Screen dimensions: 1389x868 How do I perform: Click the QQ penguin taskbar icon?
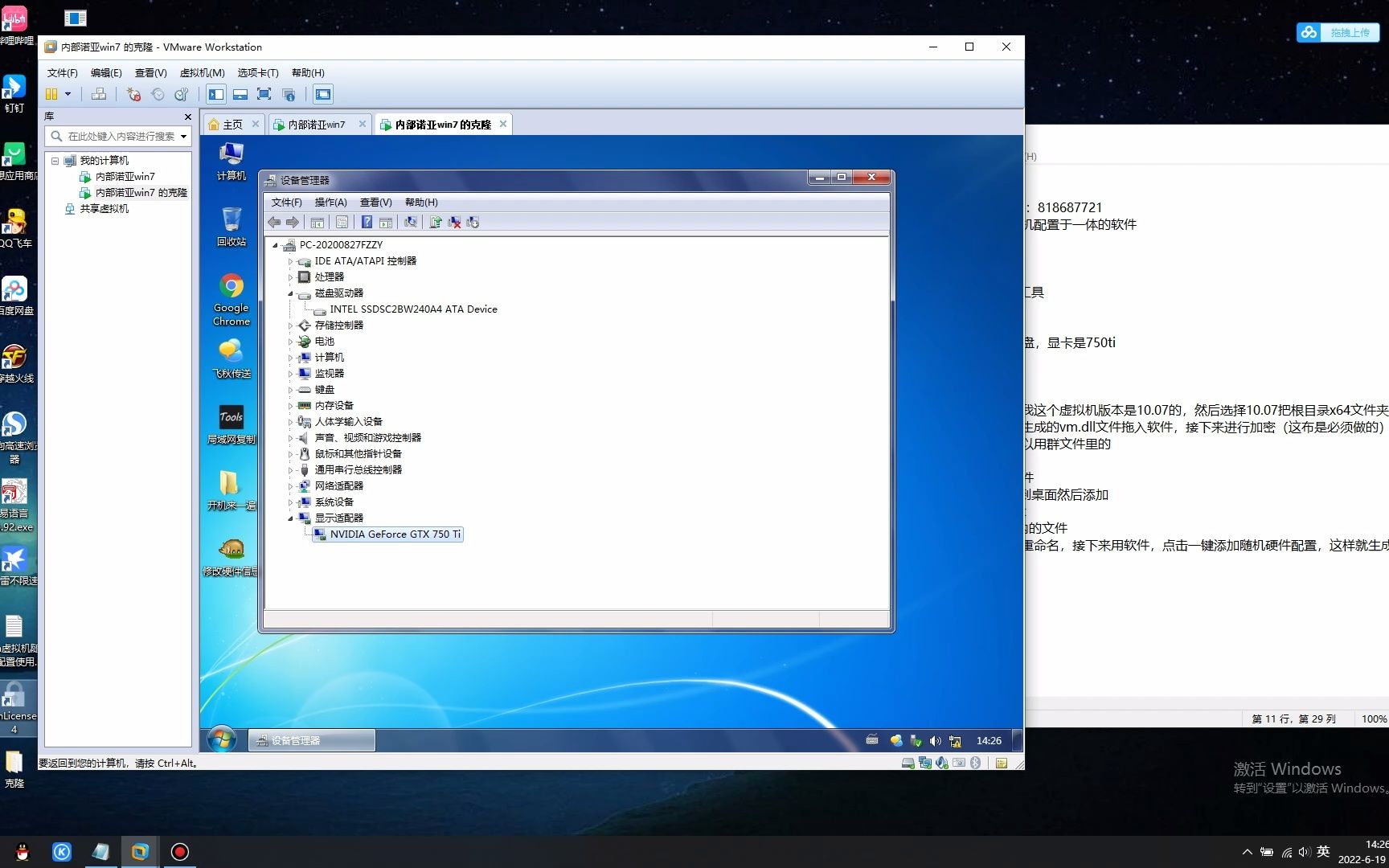[23, 852]
